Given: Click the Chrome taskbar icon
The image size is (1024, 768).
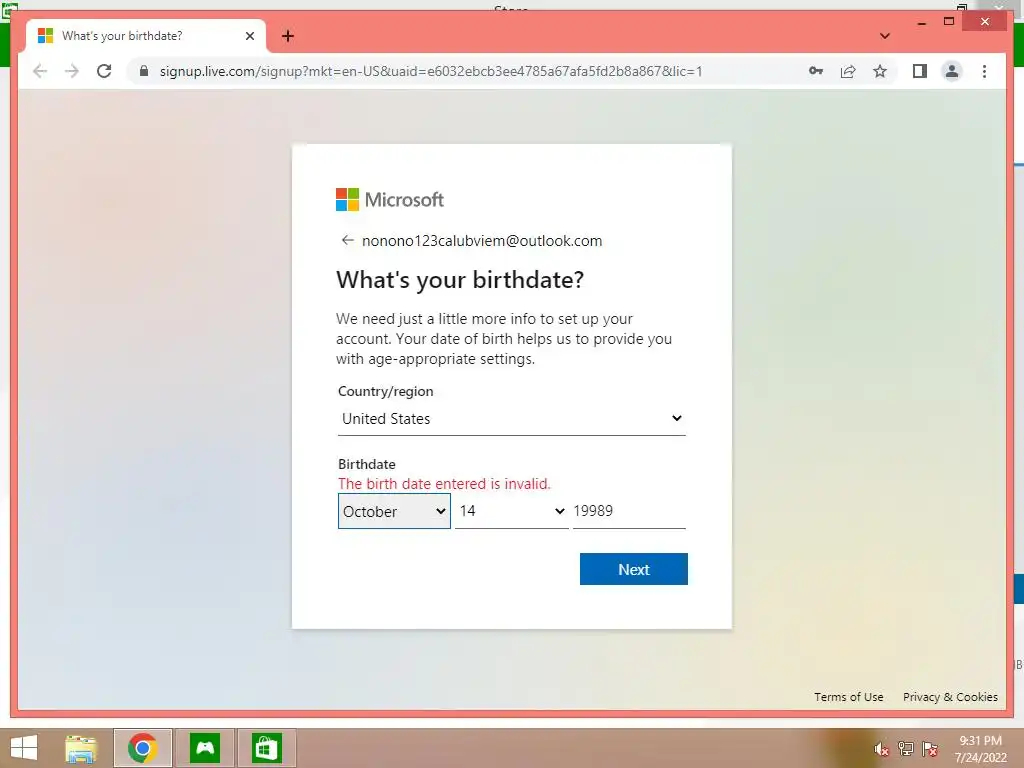Looking at the screenshot, I should click(x=142, y=748).
